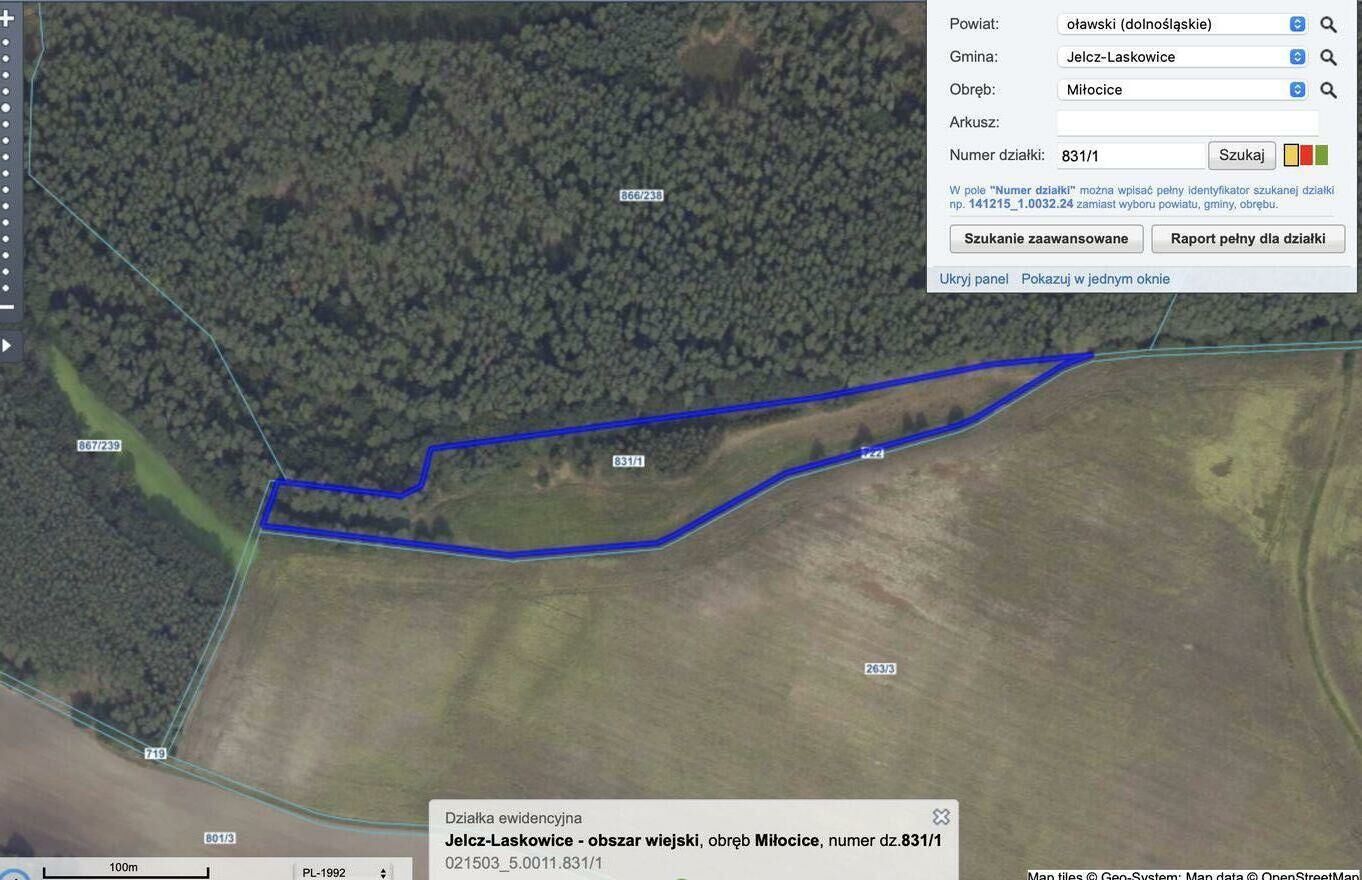This screenshot has height=880, width=1362.
Task: Click Pokazuj w jednym oknie link
Action: [1095, 279]
